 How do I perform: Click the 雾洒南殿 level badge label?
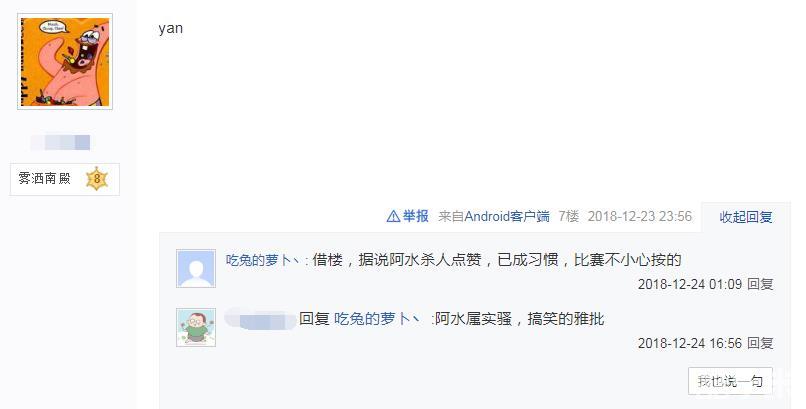click(x=44, y=179)
